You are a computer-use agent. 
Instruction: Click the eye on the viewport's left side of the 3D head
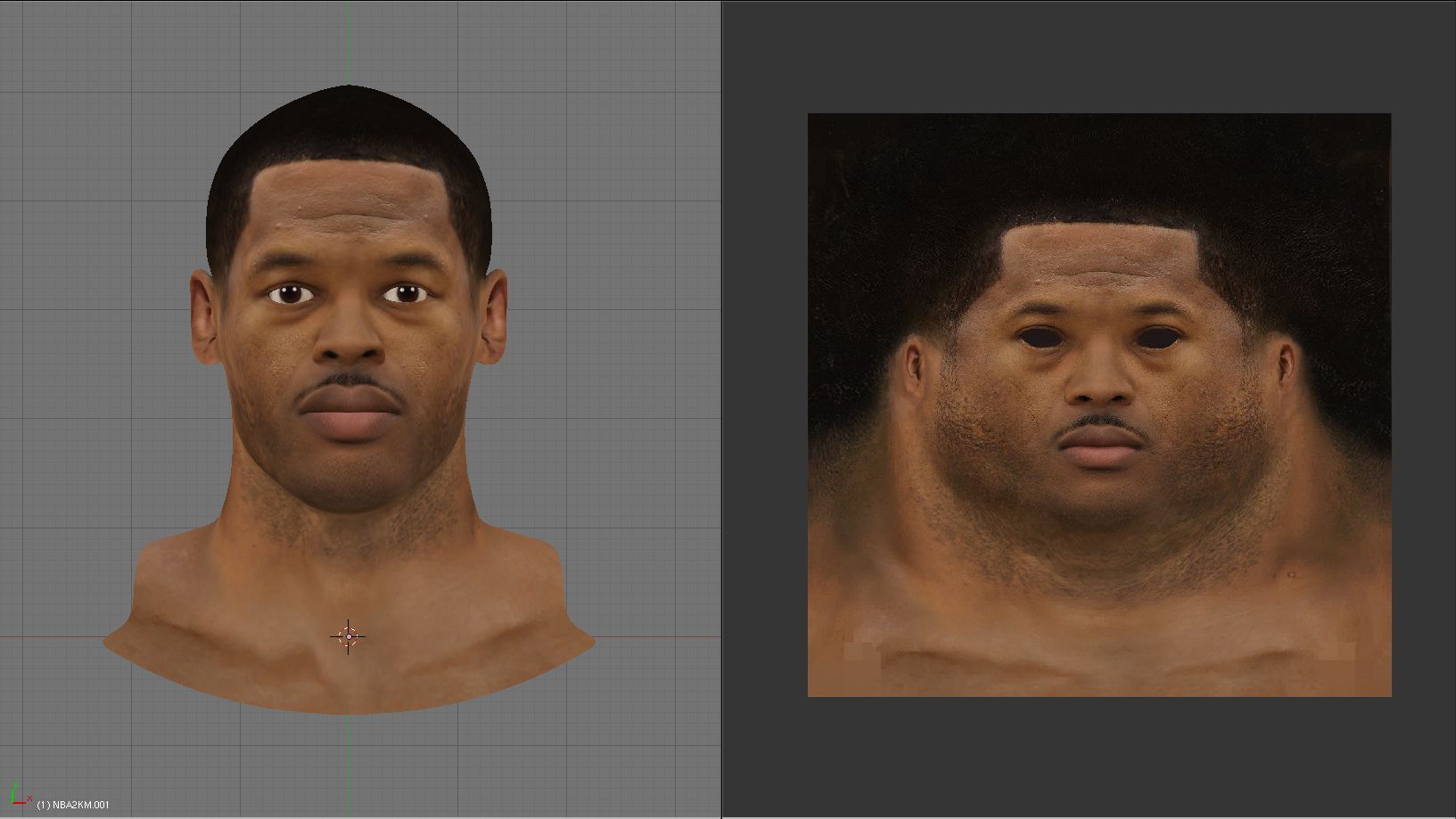tap(291, 293)
